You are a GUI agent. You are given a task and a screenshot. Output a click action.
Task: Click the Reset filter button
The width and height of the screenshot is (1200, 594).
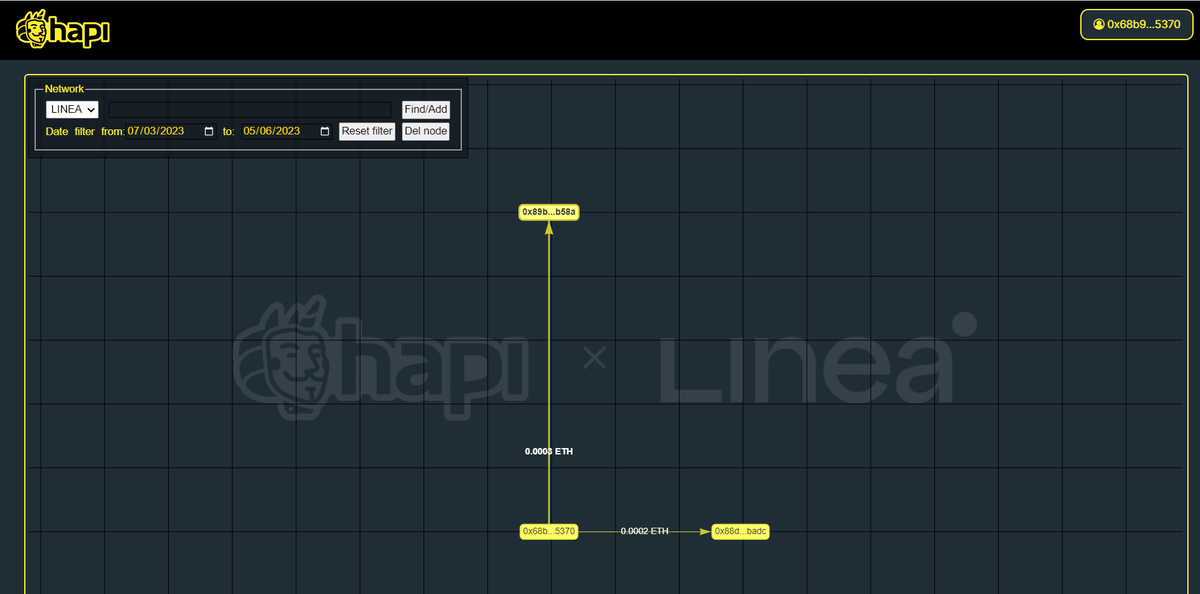click(367, 131)
